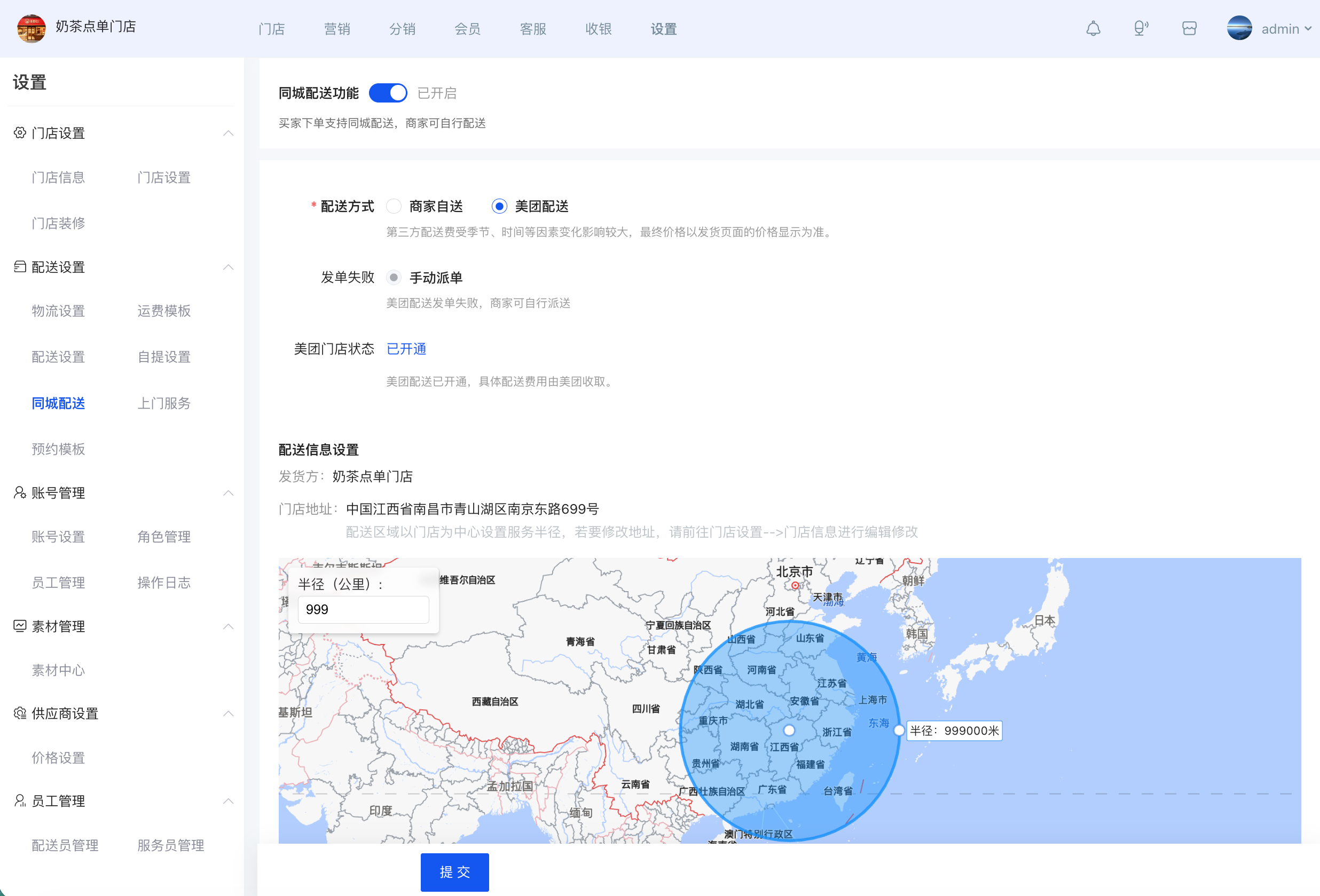1320x896 pixels.
Task: Open 自提设置 in the sidebar
Action: click(163, 357)
